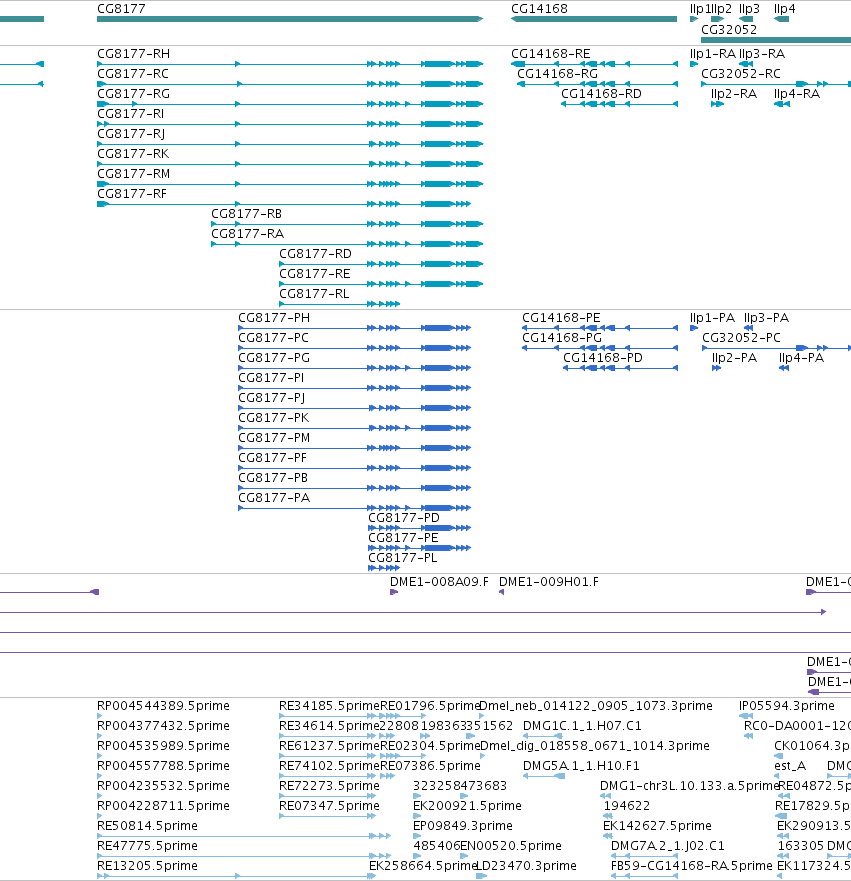Select protein CG8177-PM
This screenshot has width=851, height=881.
(x=274, y=438)
